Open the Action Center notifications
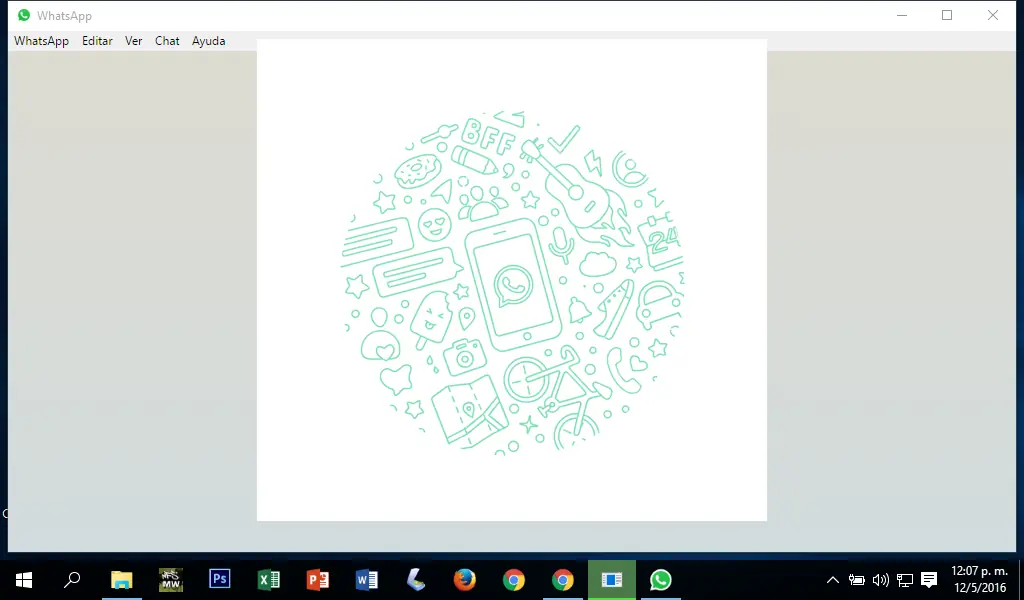1024x600 pixels. tap(929, 580)
